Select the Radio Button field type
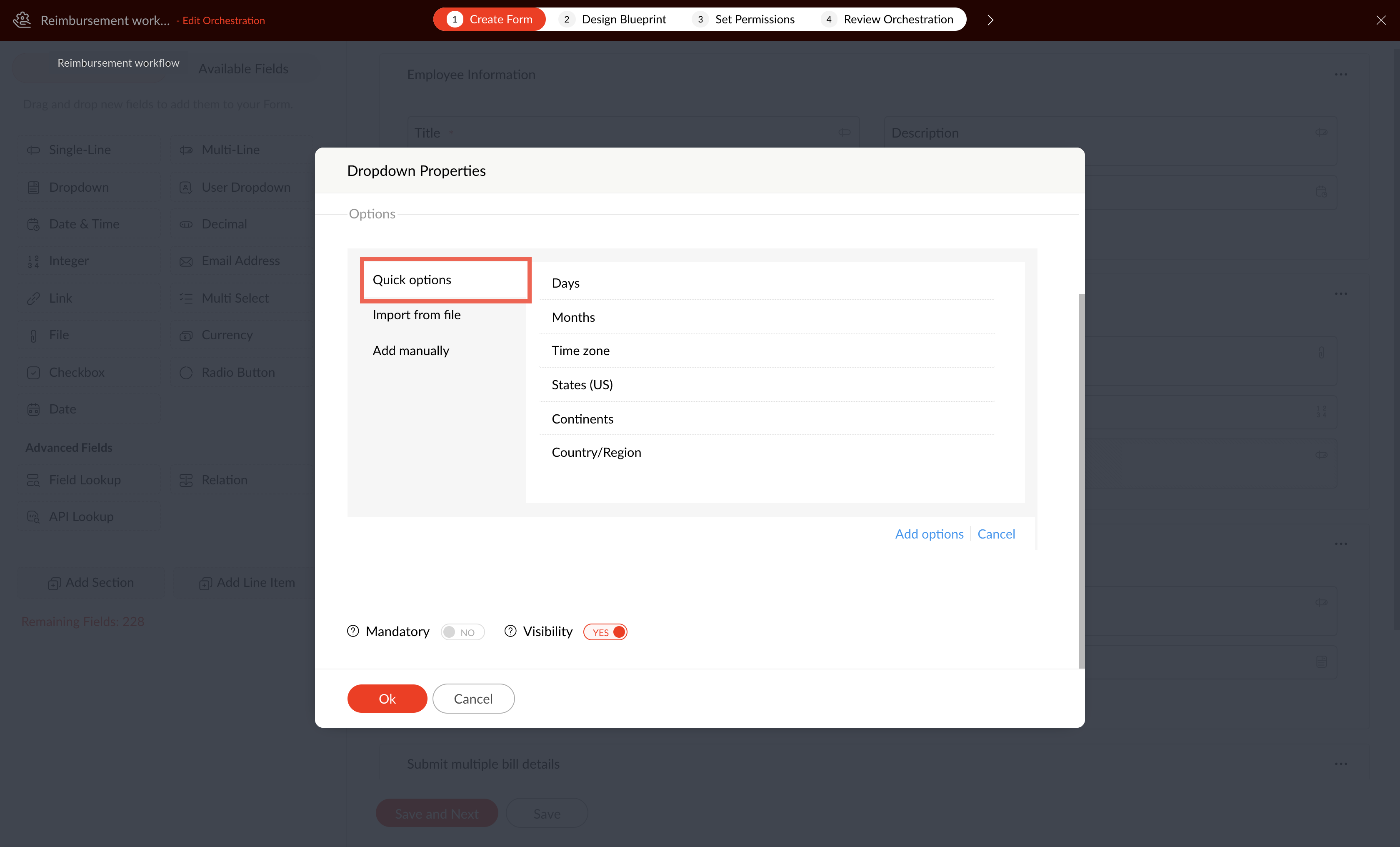Viewport: 1400px width, 847px height. click(x=237, y=372)
